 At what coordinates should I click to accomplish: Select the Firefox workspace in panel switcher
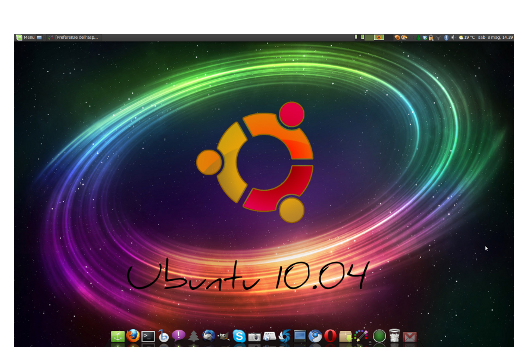pos(379,37)
